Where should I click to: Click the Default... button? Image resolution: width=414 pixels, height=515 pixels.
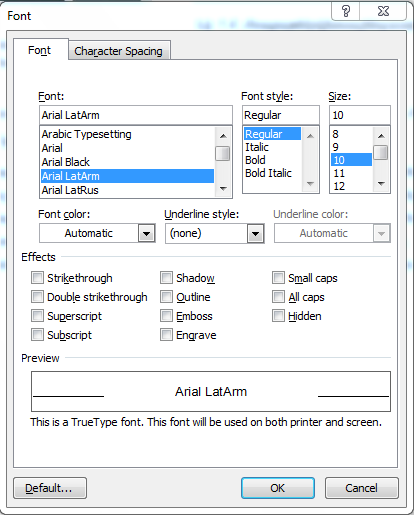[x=50, y=488]
